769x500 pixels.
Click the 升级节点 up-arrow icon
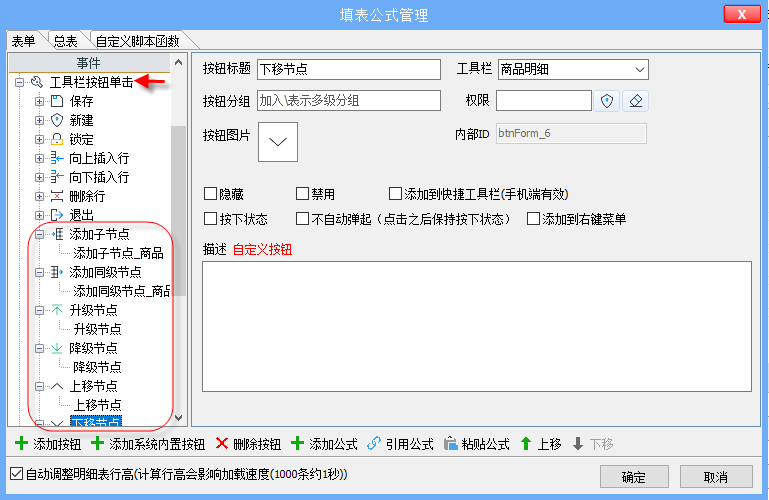[x=57, y=310]
